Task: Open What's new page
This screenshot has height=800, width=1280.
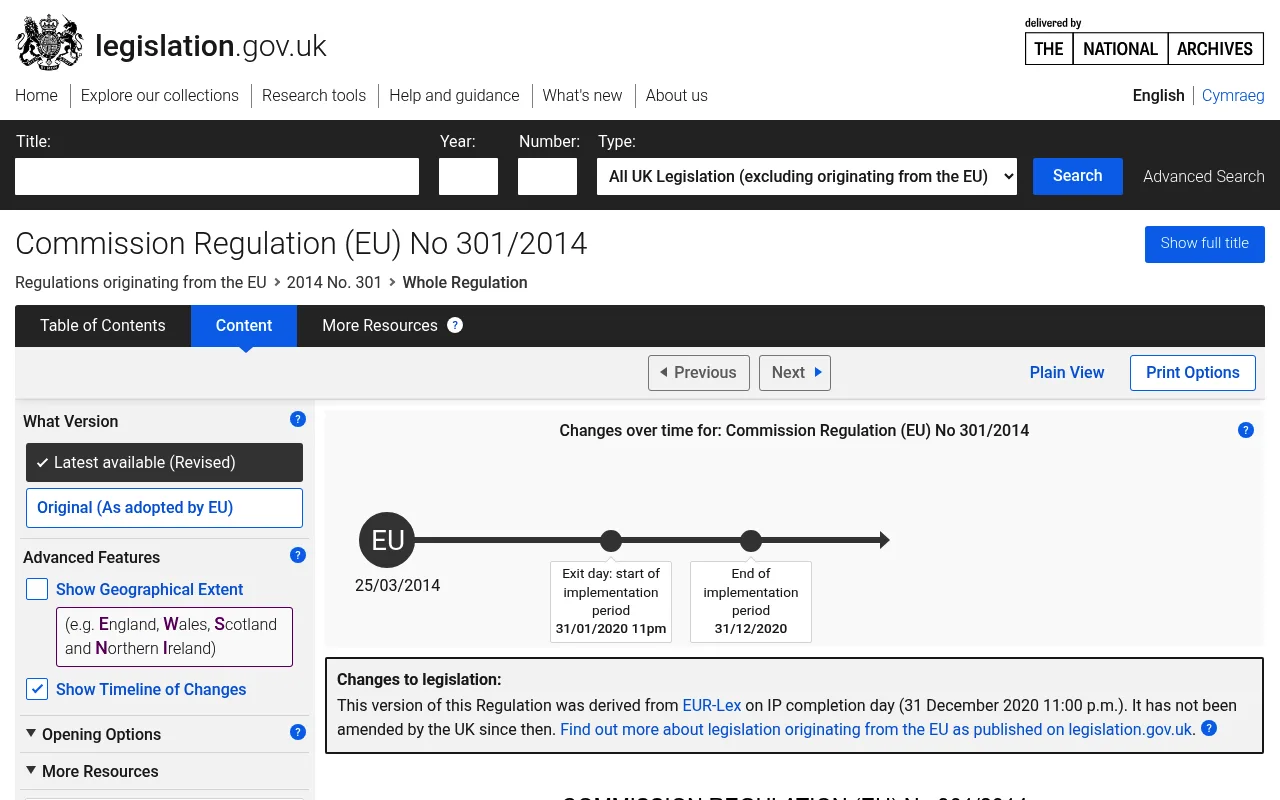Action: pos(582,96)
